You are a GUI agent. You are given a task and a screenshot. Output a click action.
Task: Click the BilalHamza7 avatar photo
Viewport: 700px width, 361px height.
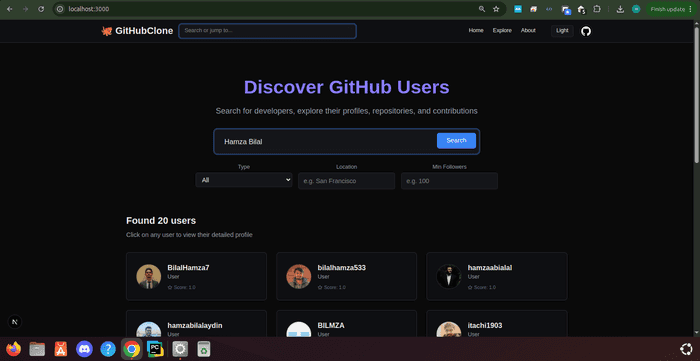[x=149, y=277]
